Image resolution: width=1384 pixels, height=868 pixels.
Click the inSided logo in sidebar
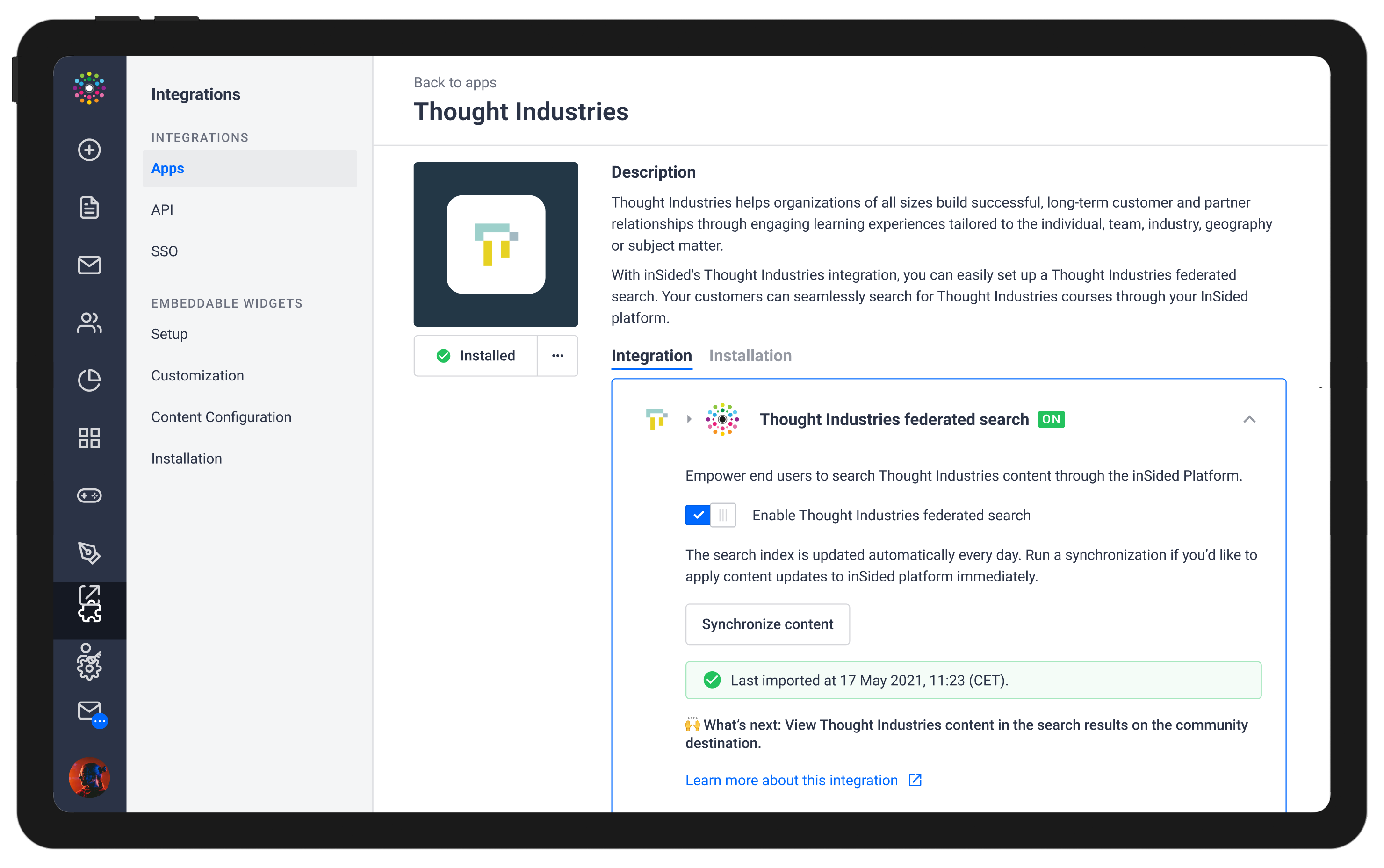pyautogui.click(x=89, y=88)
